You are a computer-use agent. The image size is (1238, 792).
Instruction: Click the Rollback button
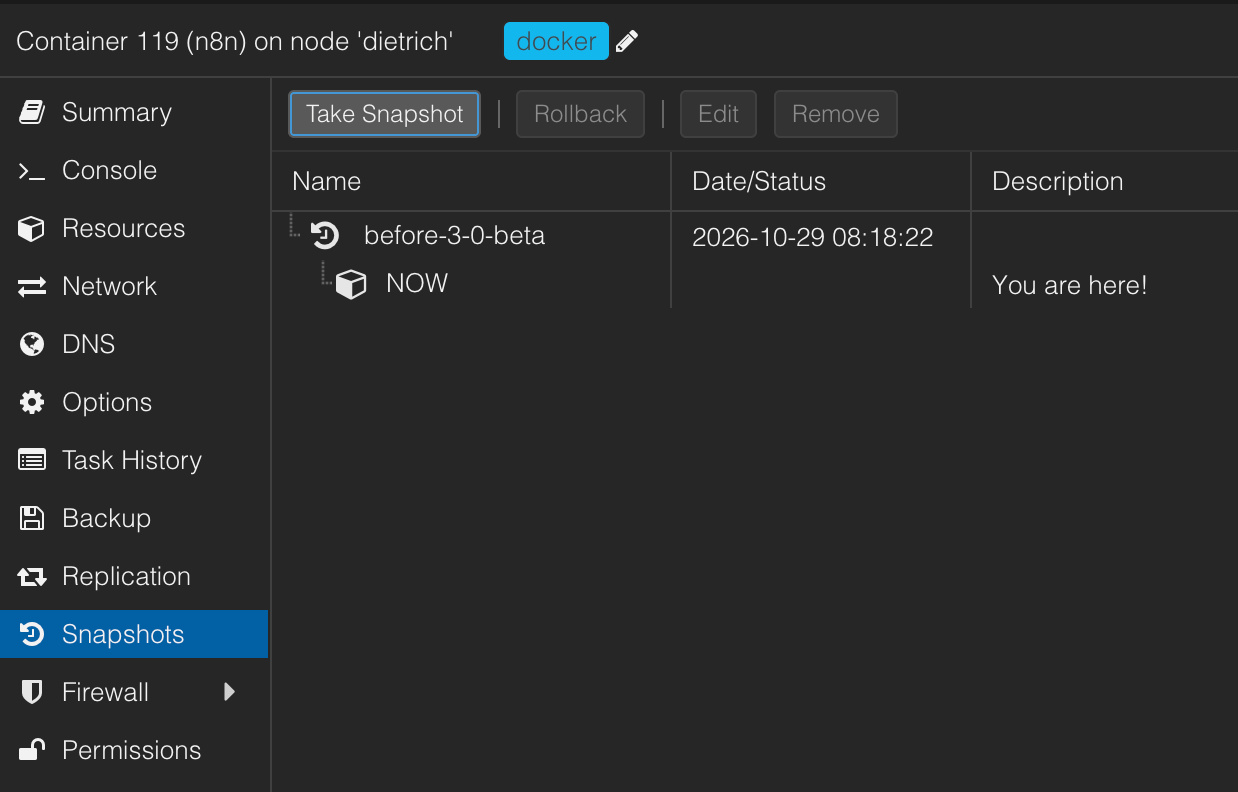click(x=580, y=114)
